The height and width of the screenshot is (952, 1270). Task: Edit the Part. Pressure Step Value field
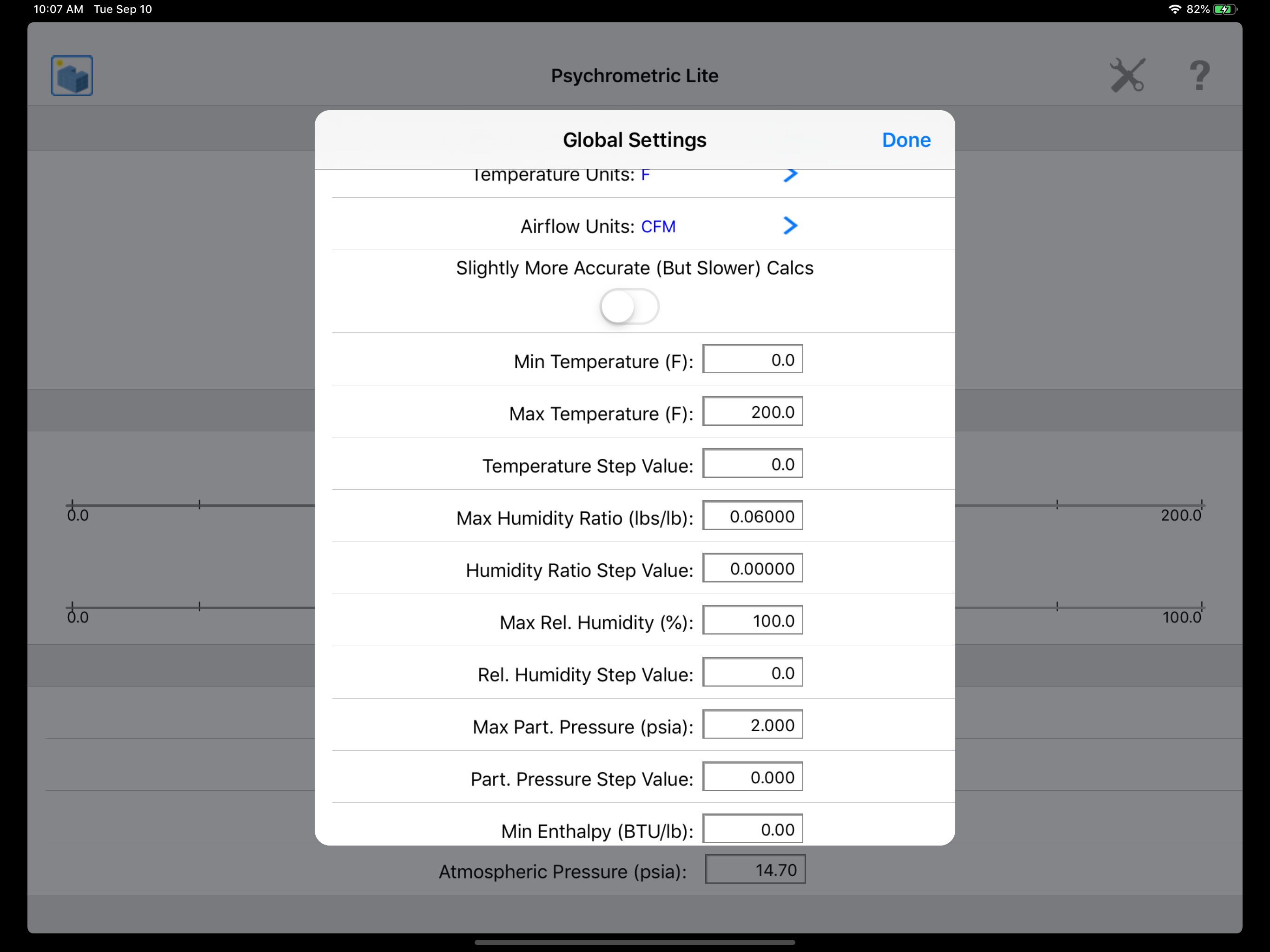[x=753, y=777]
